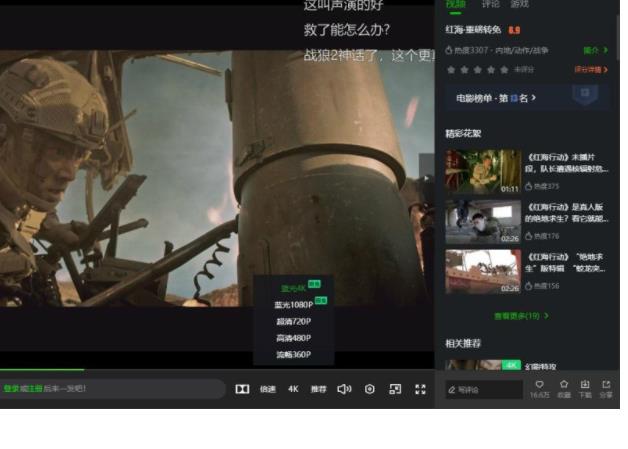The width and height of the screenshot is (628, 449).
Task: Click the green 查看更多(19) link
Action: (x=521, y=316)
